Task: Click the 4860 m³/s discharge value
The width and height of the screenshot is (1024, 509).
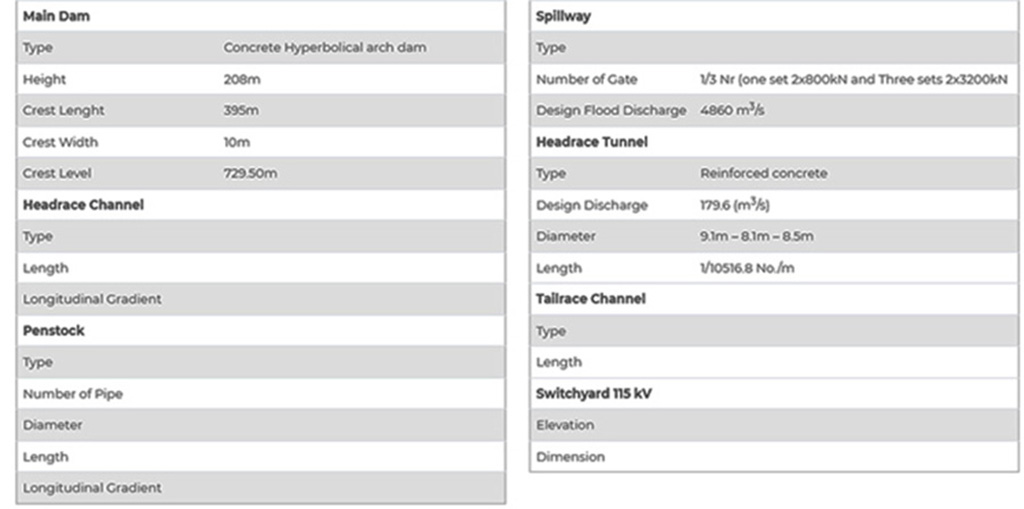Action: click(732, 111)
